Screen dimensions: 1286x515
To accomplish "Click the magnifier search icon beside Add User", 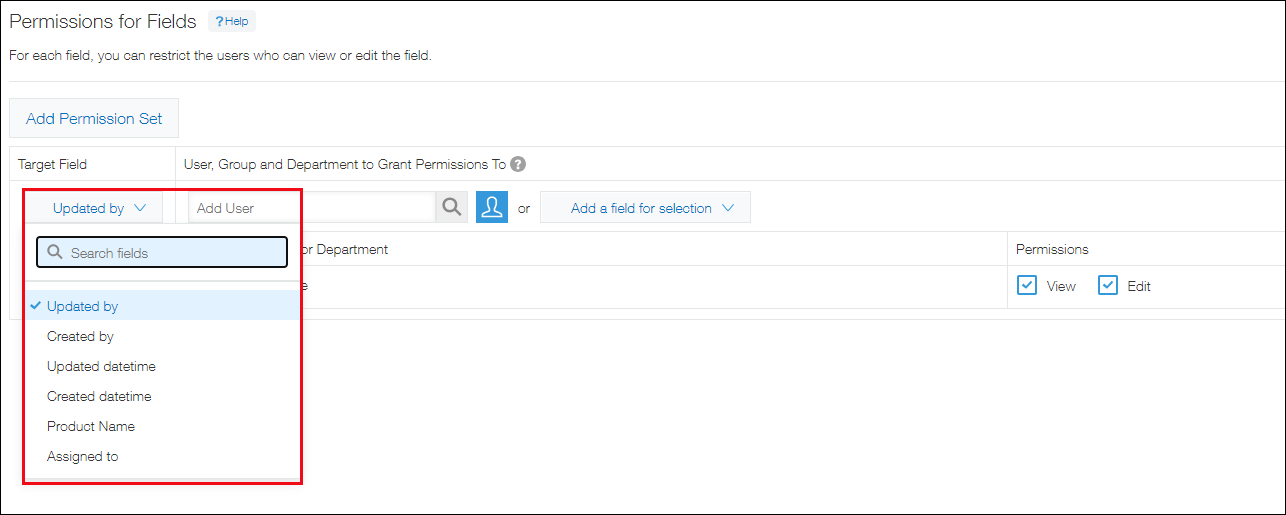I will 451,208.
